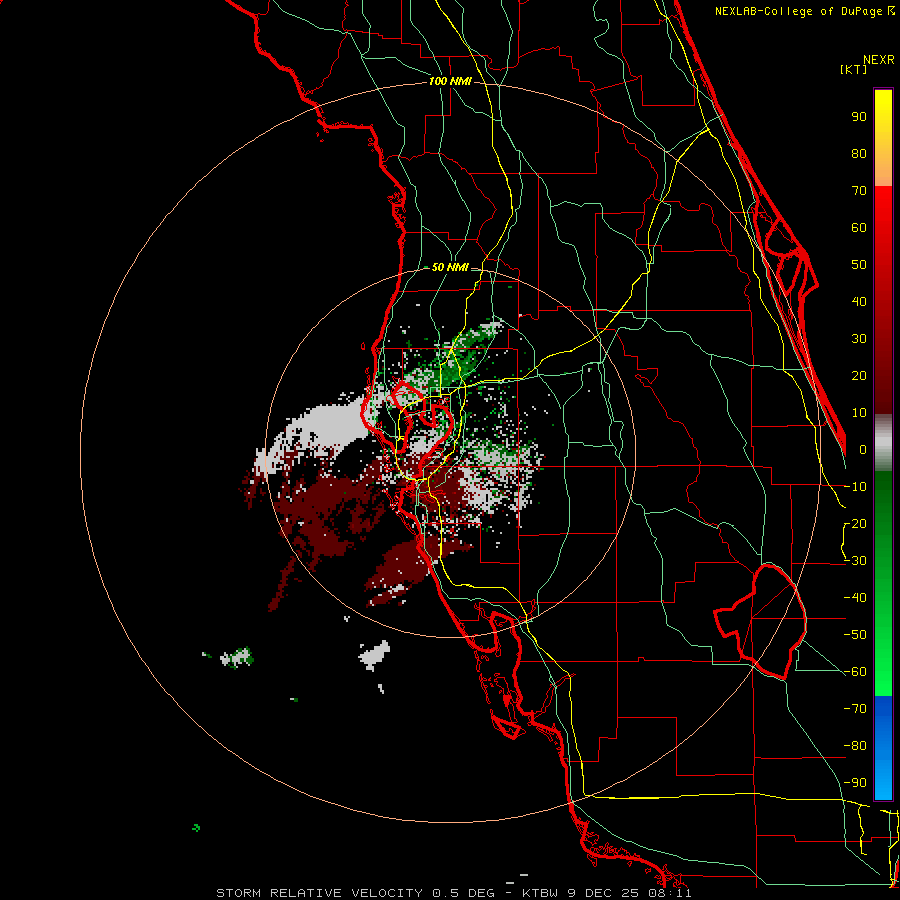Click the blue bottom segment of color bar
The image size is (900, 900).
point(883,748)
